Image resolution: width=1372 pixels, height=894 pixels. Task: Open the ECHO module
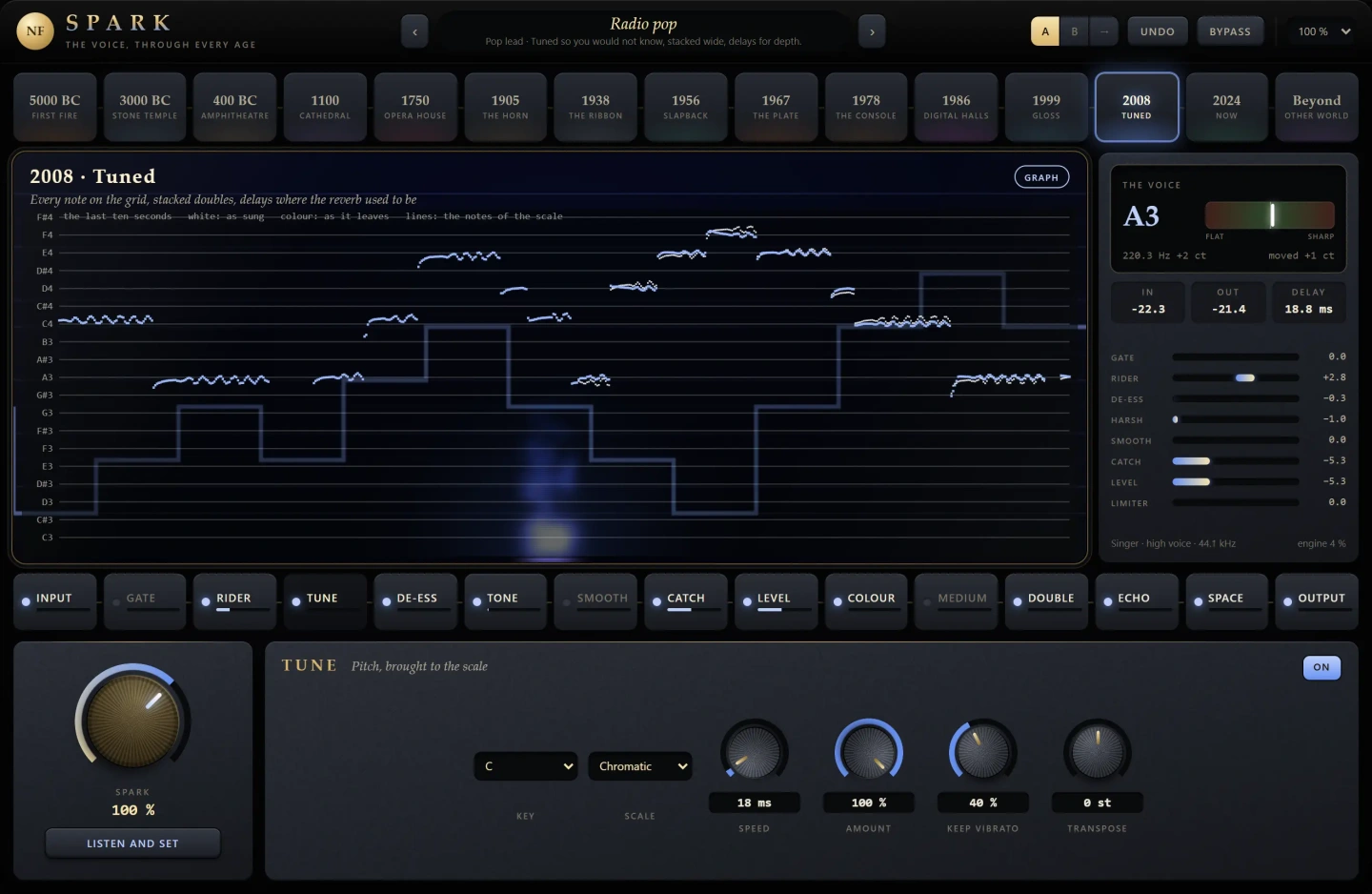tap(1136, 600)
